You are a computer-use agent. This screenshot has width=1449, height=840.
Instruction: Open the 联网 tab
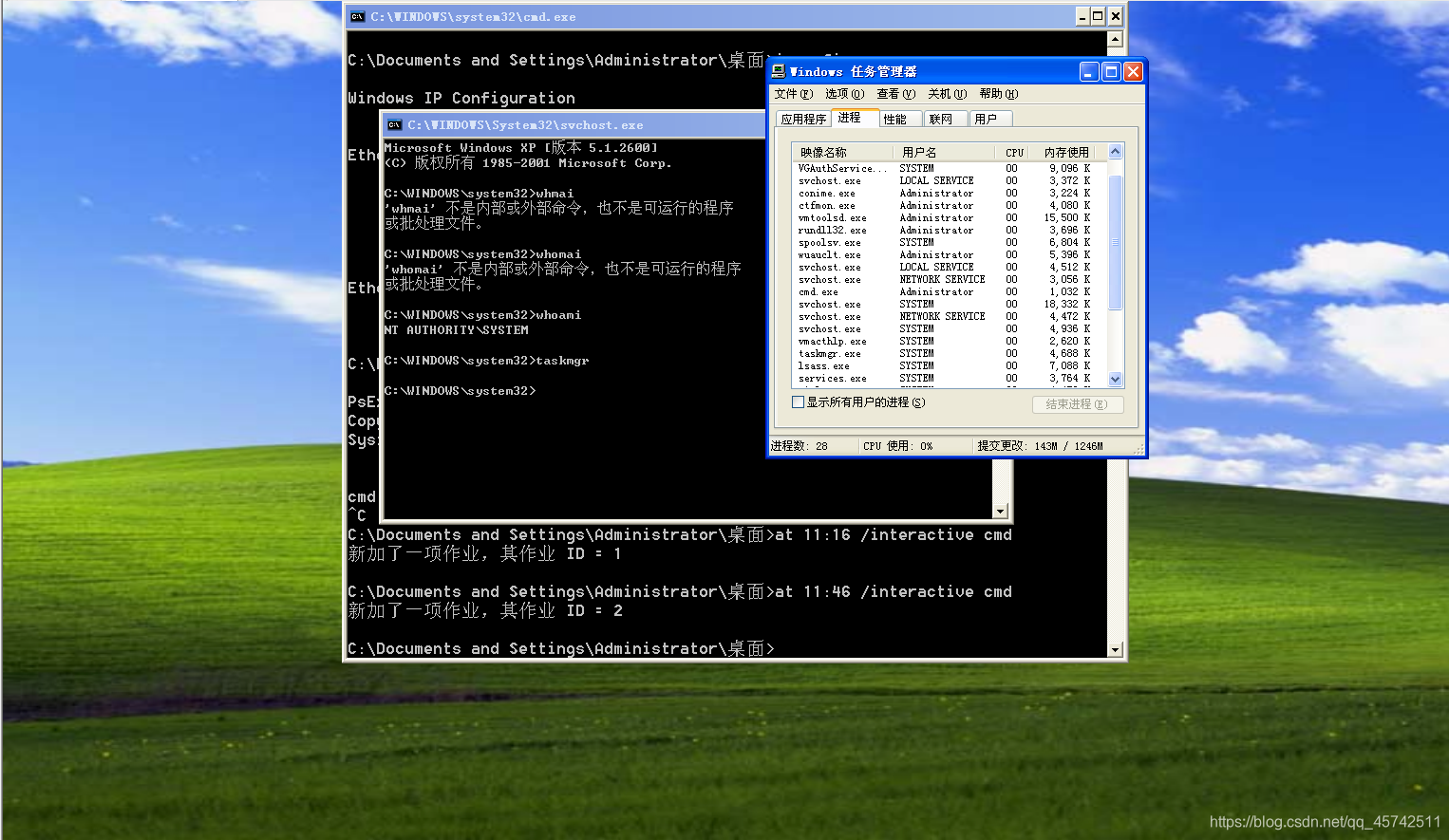(x=945, y=119)
